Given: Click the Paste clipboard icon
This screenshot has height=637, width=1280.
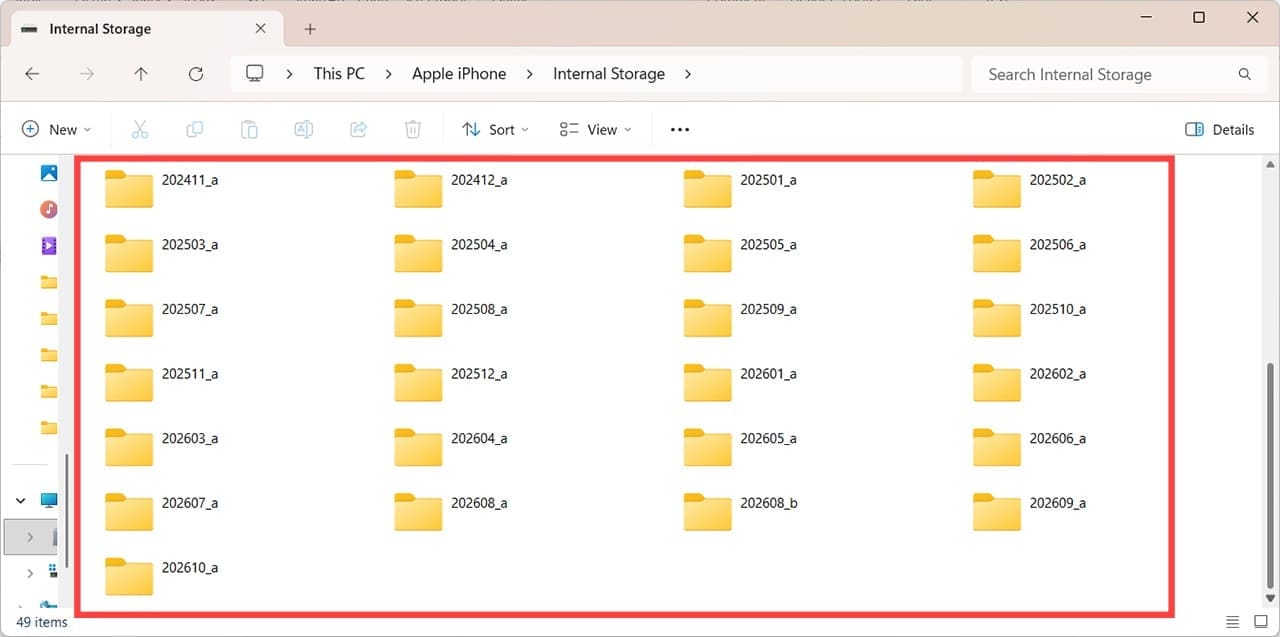Looking at the screenshot, I should tap(249, 129).
